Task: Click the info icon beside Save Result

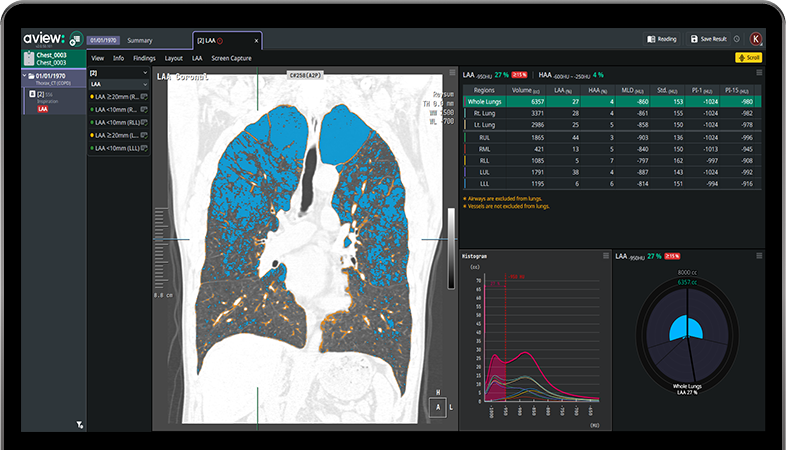Action: coord(736,39)
